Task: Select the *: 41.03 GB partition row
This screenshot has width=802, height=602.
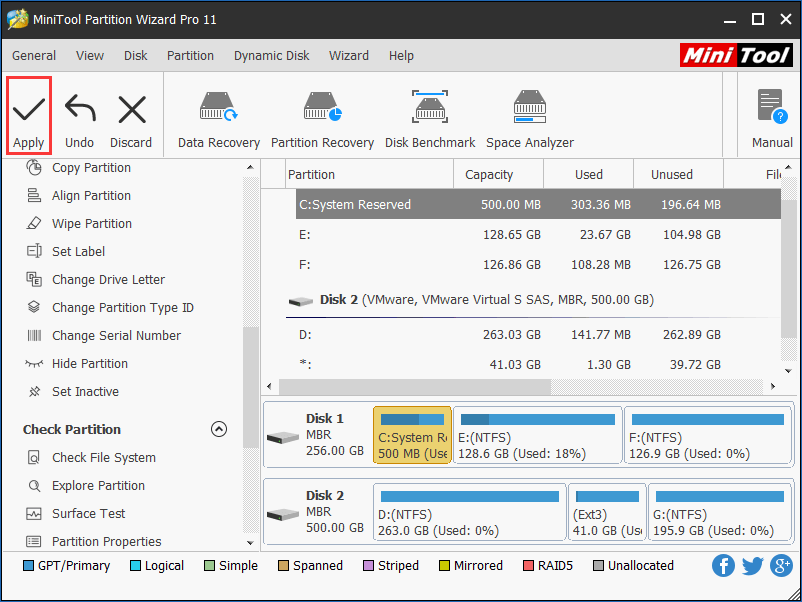Action: (538, 365)
